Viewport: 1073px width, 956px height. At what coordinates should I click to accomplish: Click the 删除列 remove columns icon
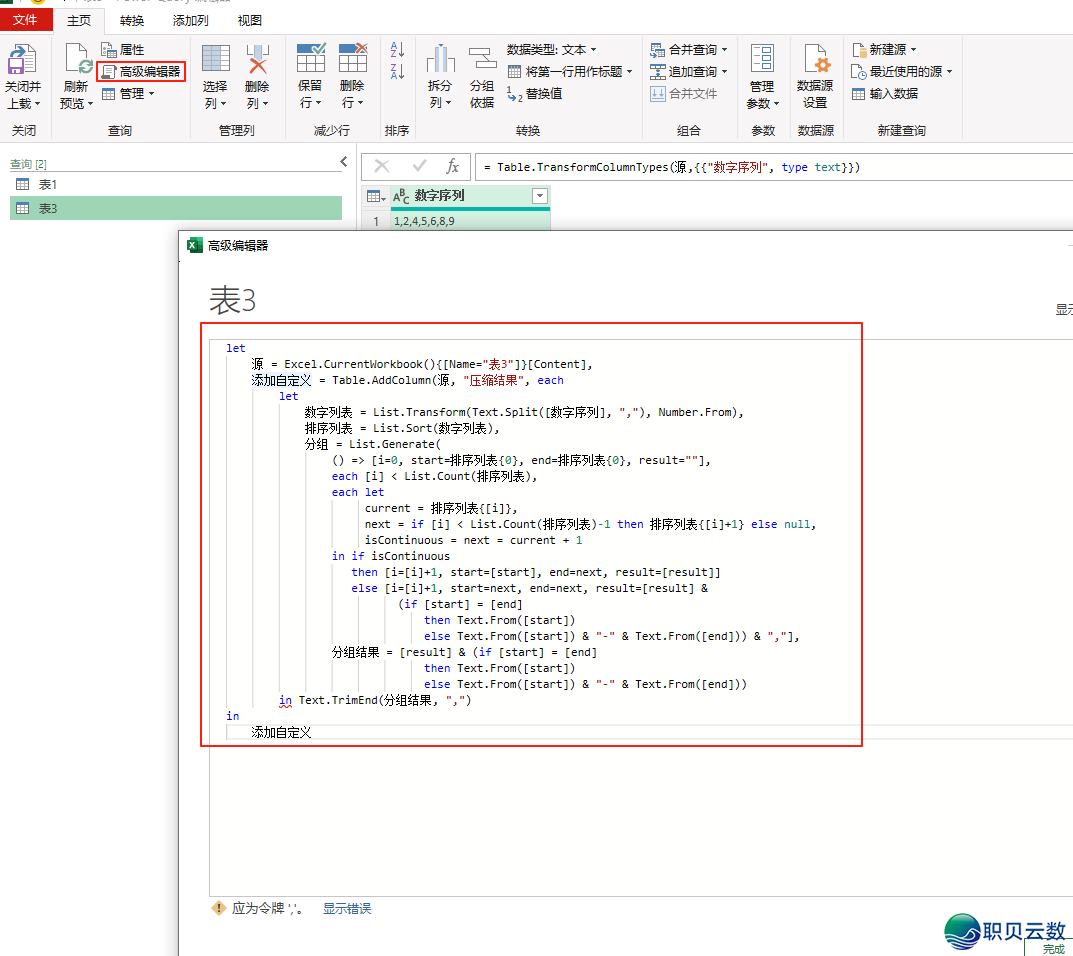[257, 59]
